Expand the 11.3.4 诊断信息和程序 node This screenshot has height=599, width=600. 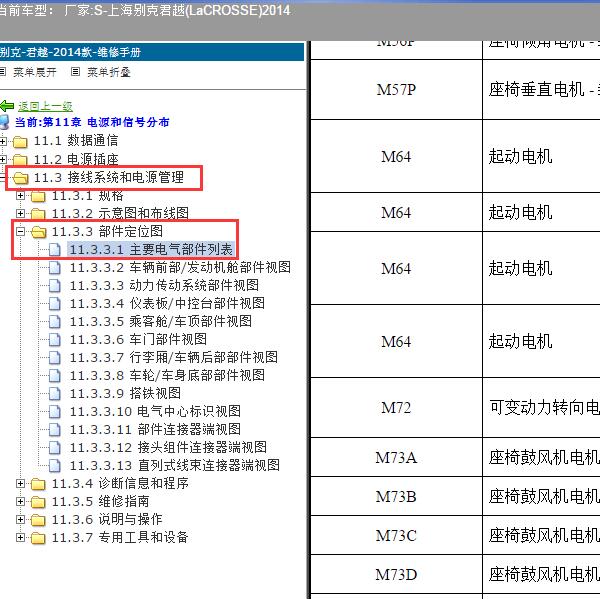point(21,483)
